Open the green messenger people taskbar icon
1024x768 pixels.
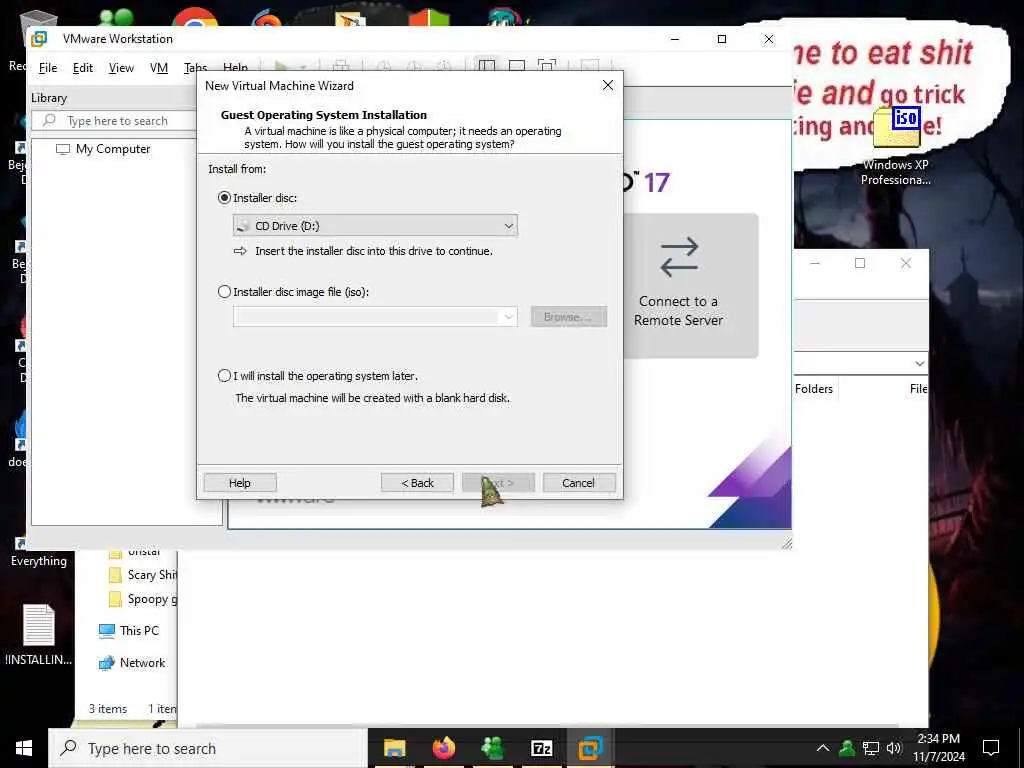tap(492, 748)
